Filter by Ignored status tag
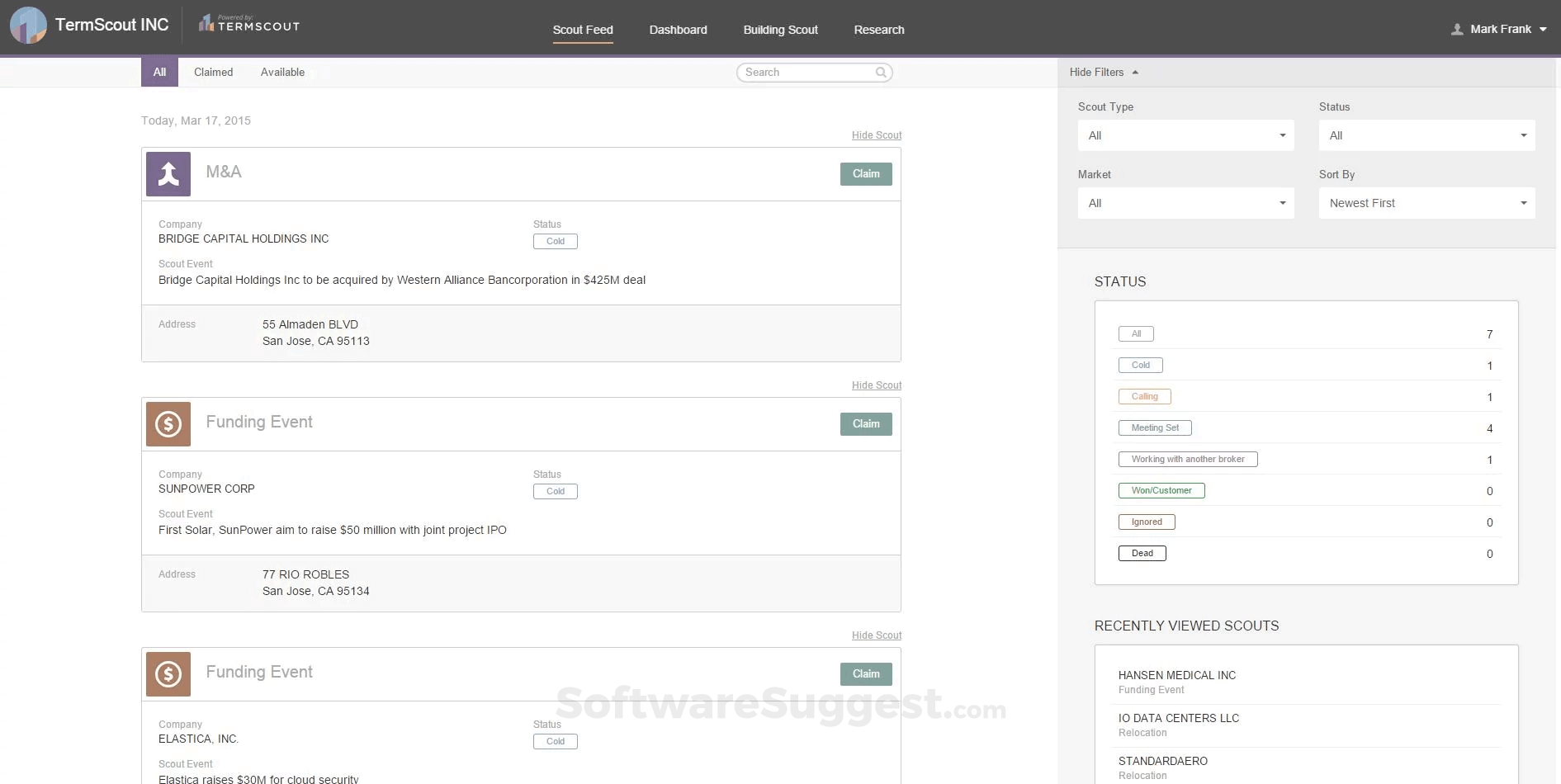The image size is (1561, 784). [1147, 522]
